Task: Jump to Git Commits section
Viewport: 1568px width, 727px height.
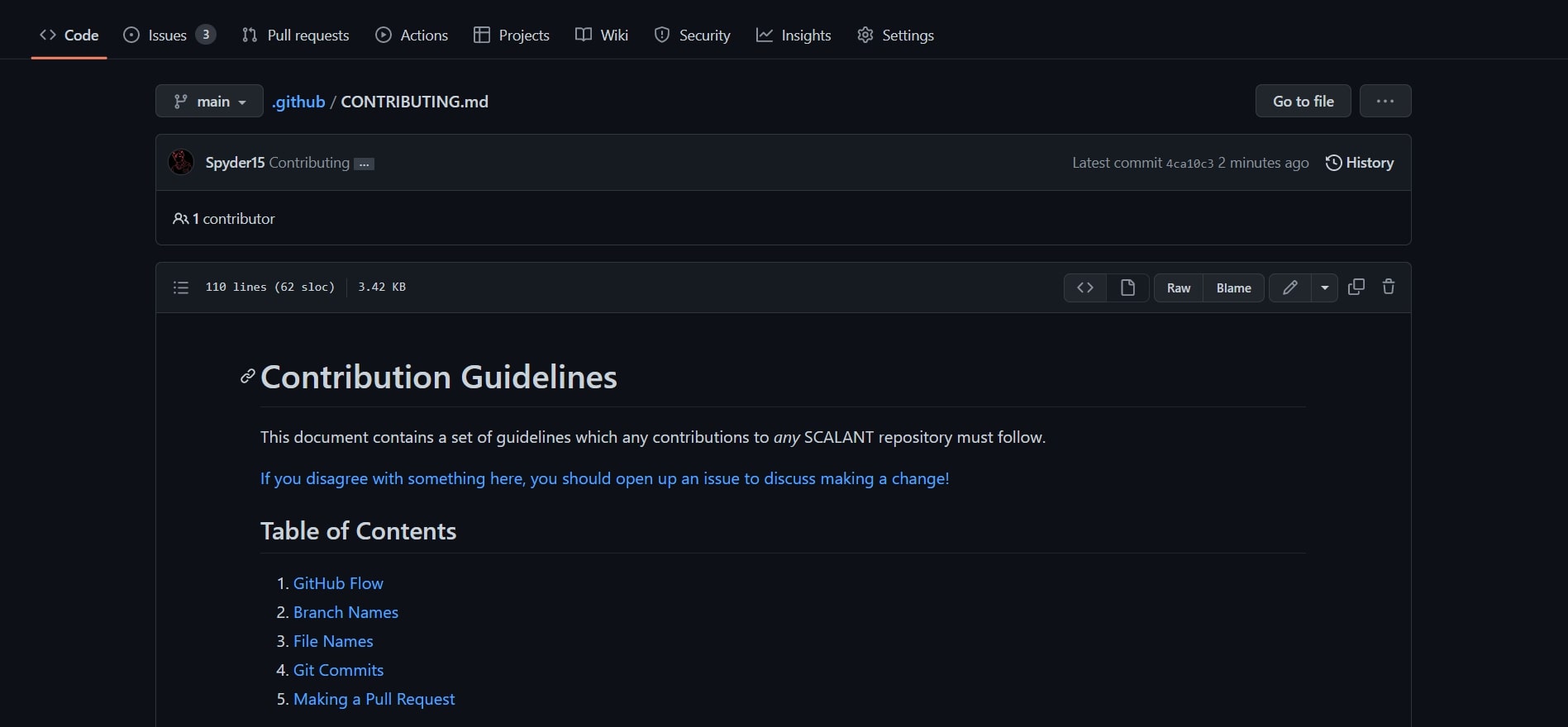Action: point(338,670)
